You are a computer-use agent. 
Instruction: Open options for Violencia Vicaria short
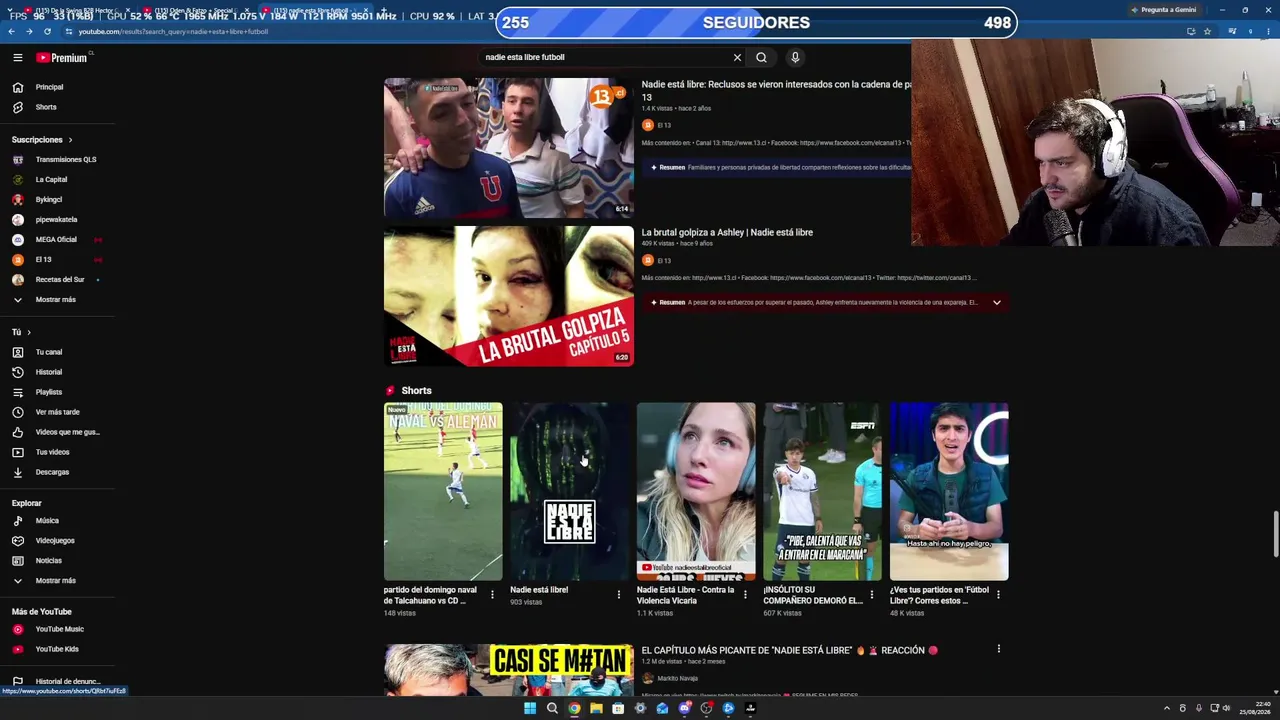pos(745,595)
